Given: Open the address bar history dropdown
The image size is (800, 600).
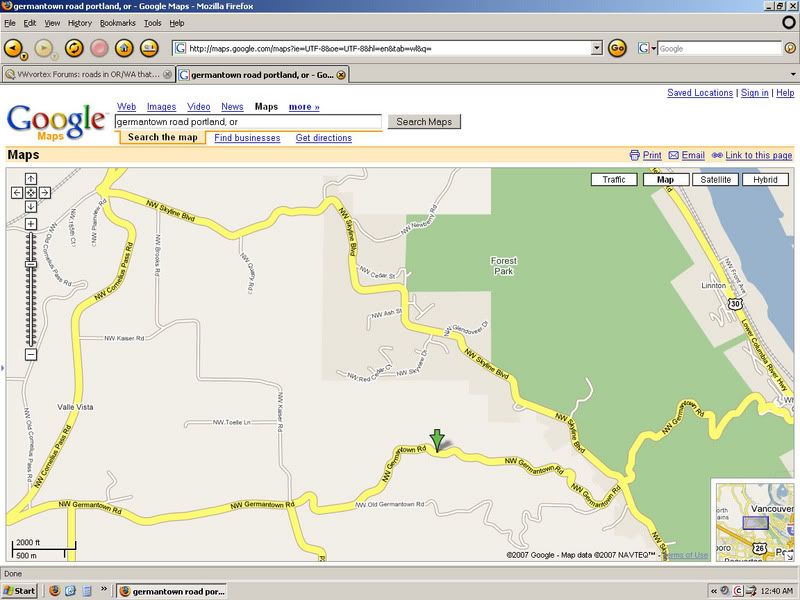Looking at the screenshot, I should pos(596,47).
